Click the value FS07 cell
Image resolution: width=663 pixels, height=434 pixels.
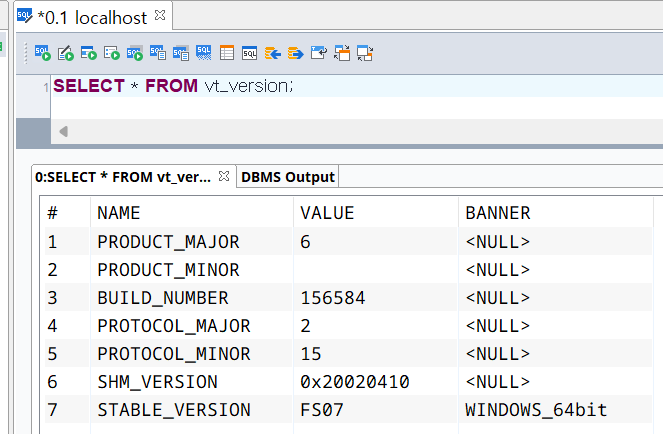tap(375, 409)
